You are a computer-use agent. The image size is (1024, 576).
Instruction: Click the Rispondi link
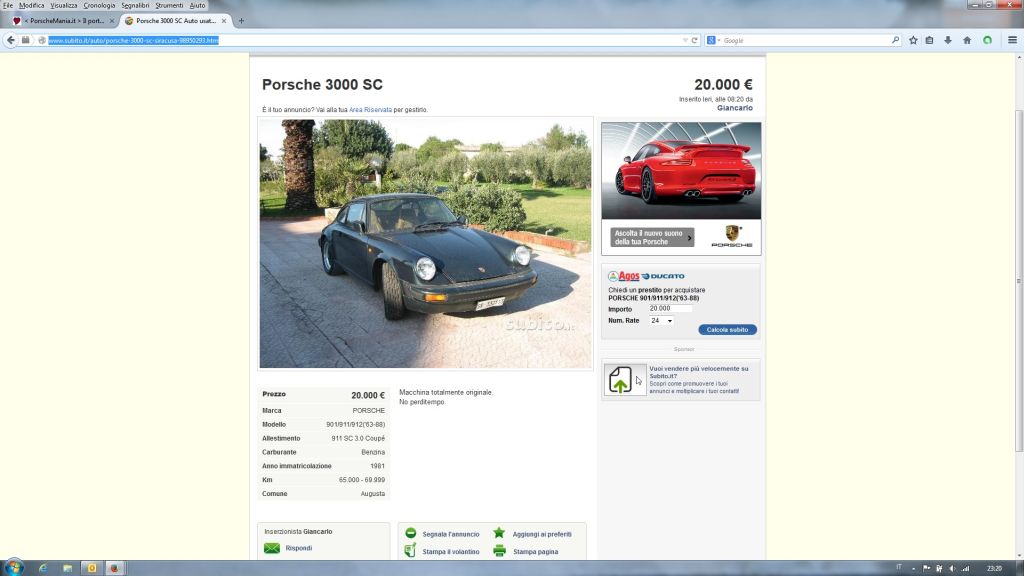298,548
